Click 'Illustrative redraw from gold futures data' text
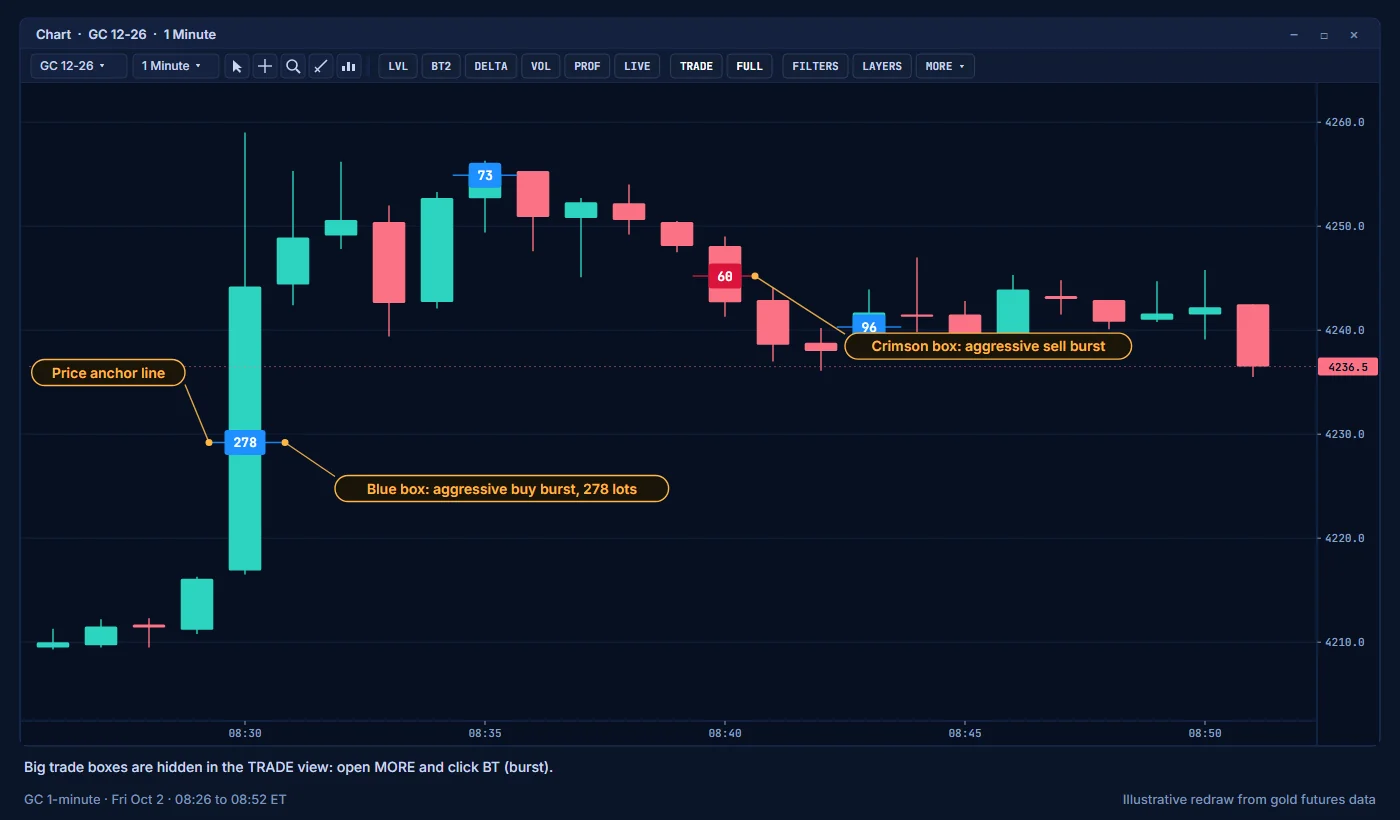Screen dimensions: 1400x820 point(1249,800)
